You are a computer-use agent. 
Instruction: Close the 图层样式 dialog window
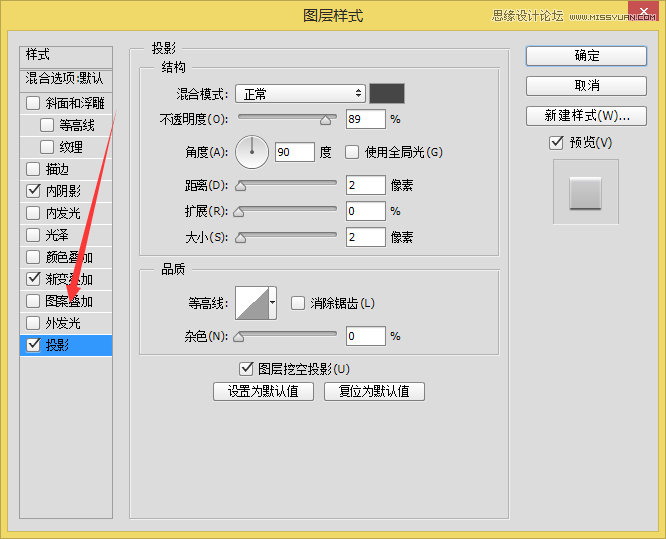coord(643,11)
